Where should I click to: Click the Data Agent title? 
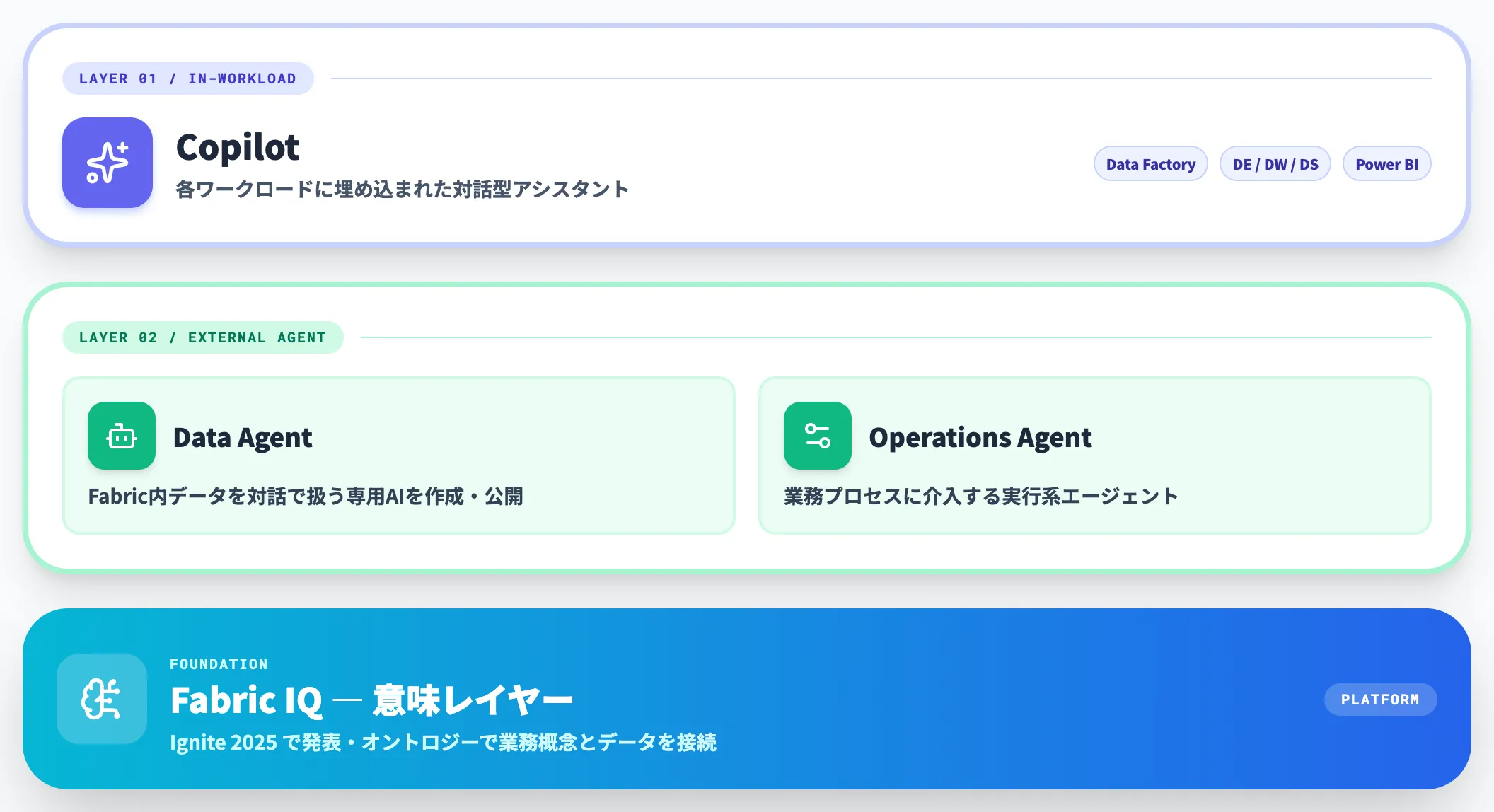(x=243, y=438)
